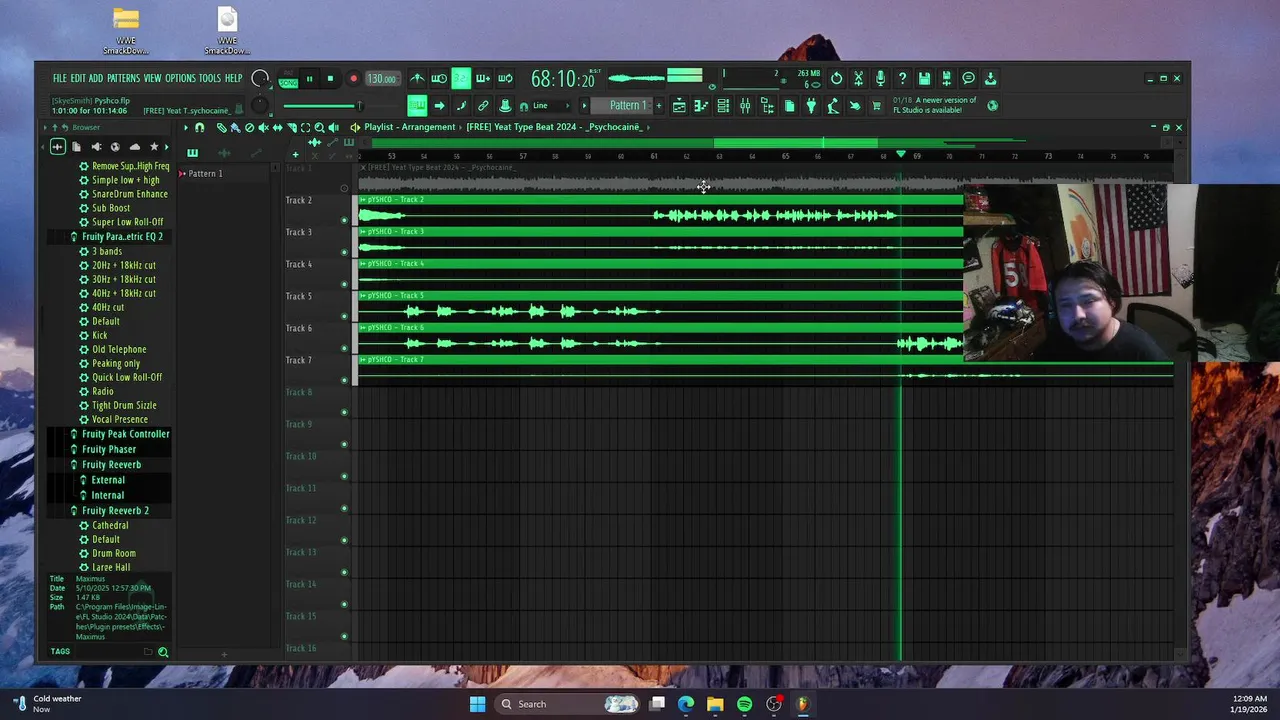Select the playlist Mute tool
Screen dimensions: 1280x720
pyautogui.click(x=264, y=128)
